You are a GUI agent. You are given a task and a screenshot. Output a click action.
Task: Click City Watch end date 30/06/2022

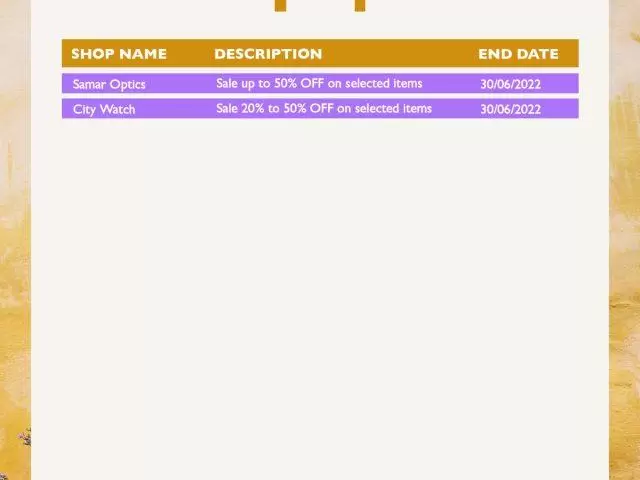[511, 109]
